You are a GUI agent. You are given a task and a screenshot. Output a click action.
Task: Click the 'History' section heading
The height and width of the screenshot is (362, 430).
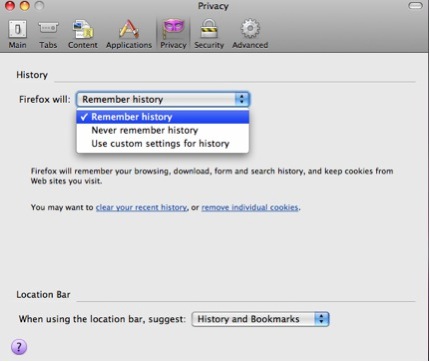32,75
